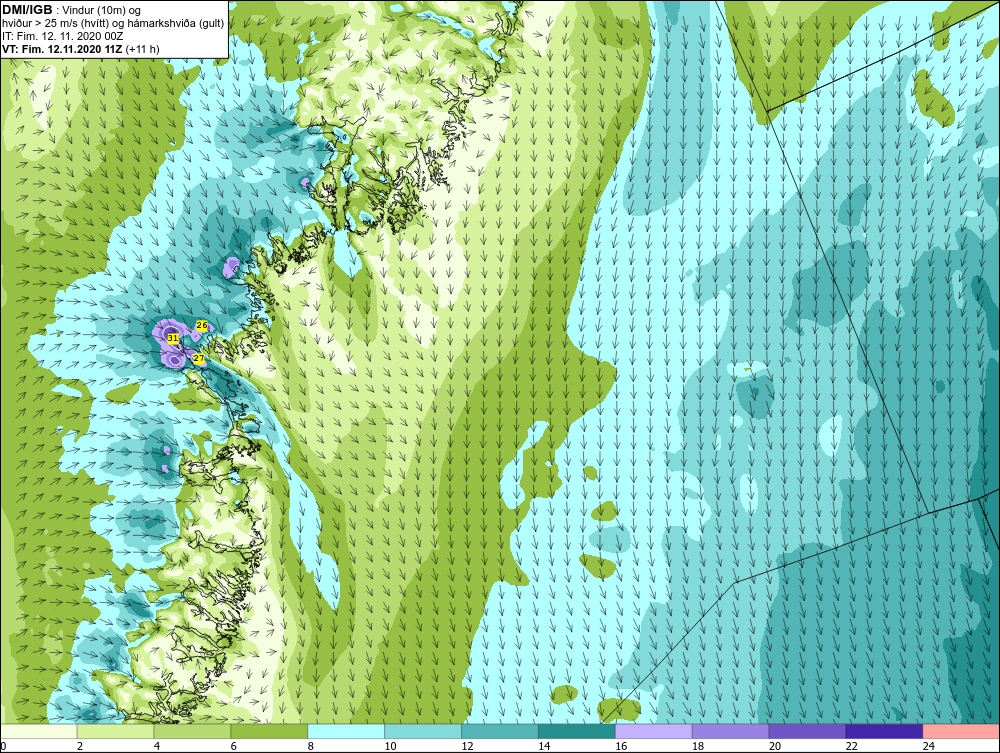The image size is (1000, 753).
Task: Click the yellow gust label 27
Action: (x=198, y=359)
